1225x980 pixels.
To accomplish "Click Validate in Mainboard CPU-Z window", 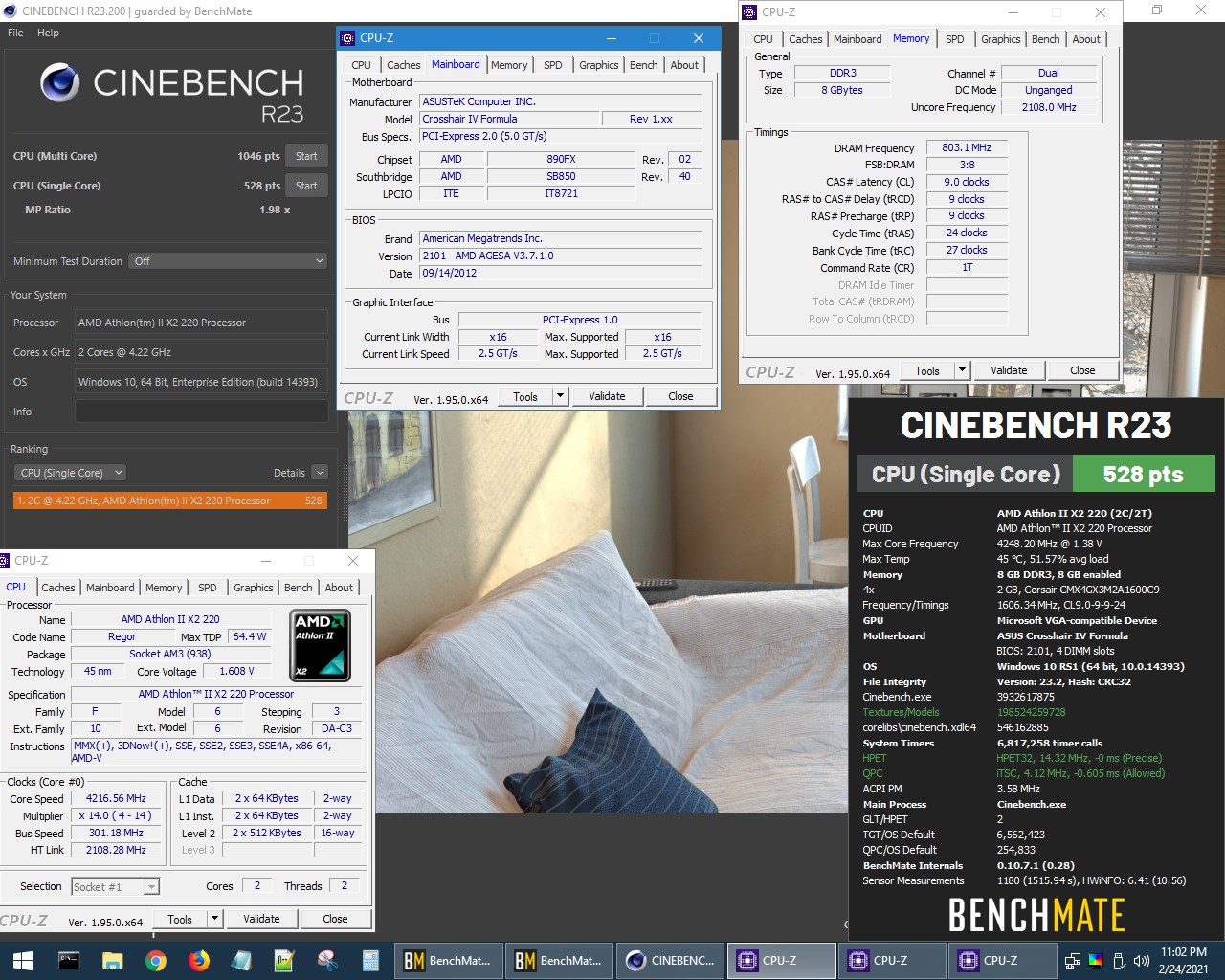I will tap(607, 396).
